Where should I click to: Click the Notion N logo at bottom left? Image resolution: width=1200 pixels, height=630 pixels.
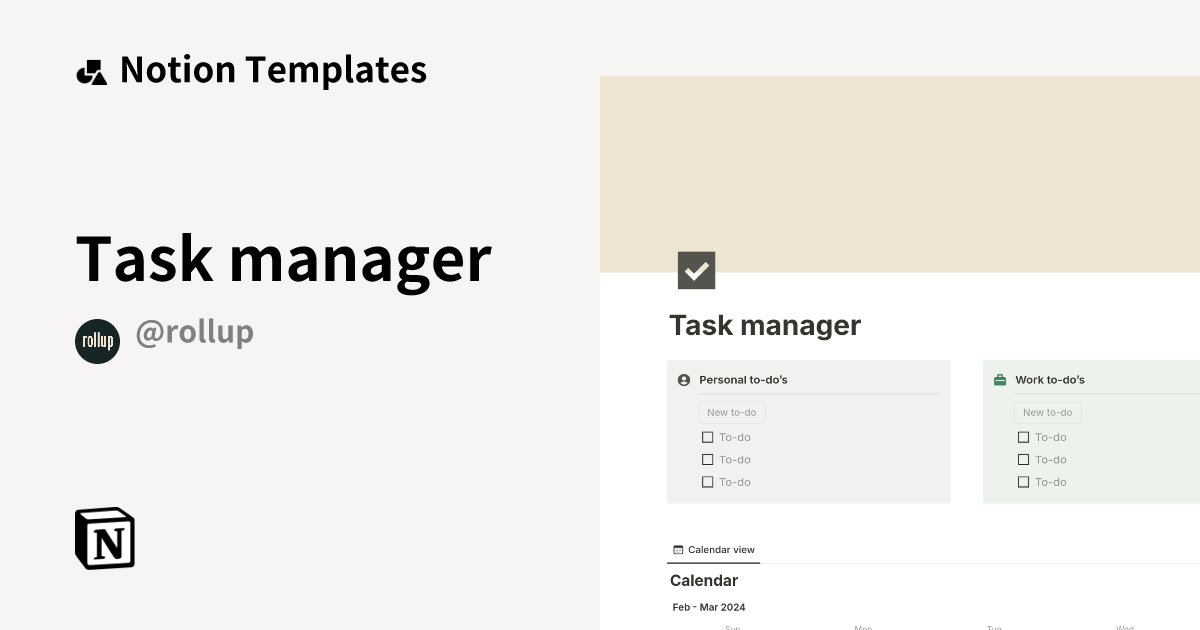click(104, 538)
